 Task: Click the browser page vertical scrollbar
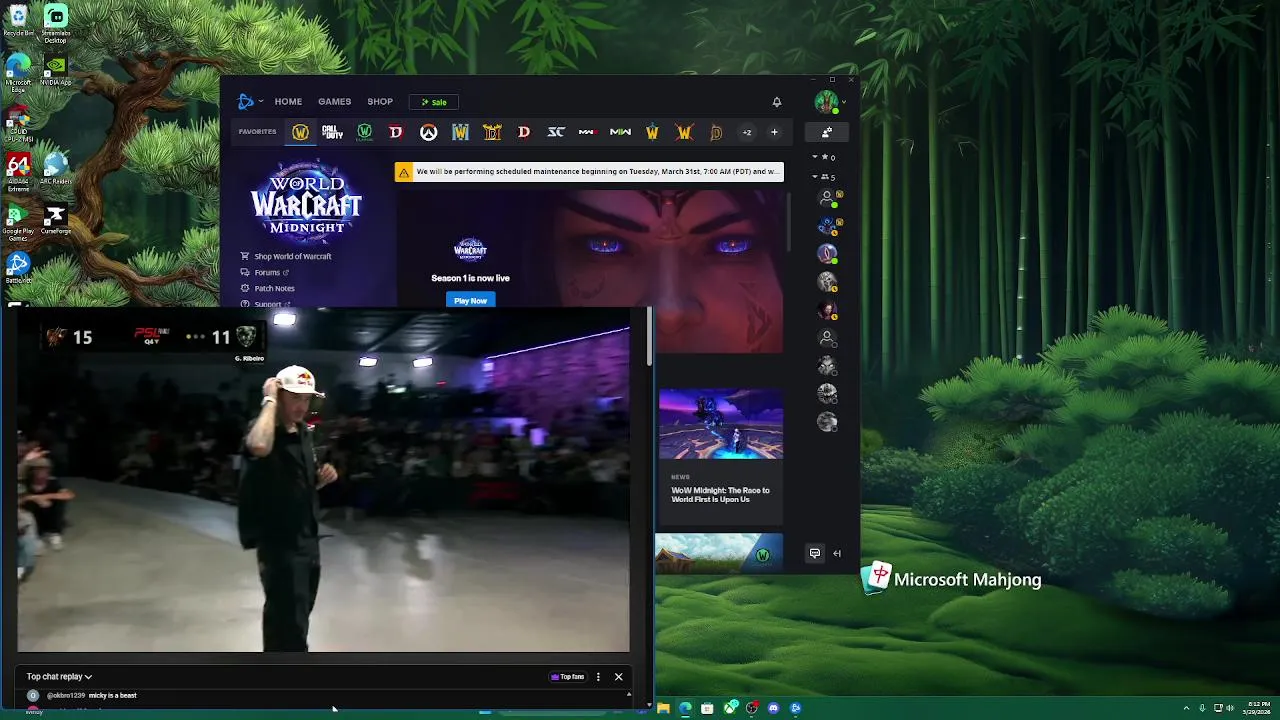650,337
